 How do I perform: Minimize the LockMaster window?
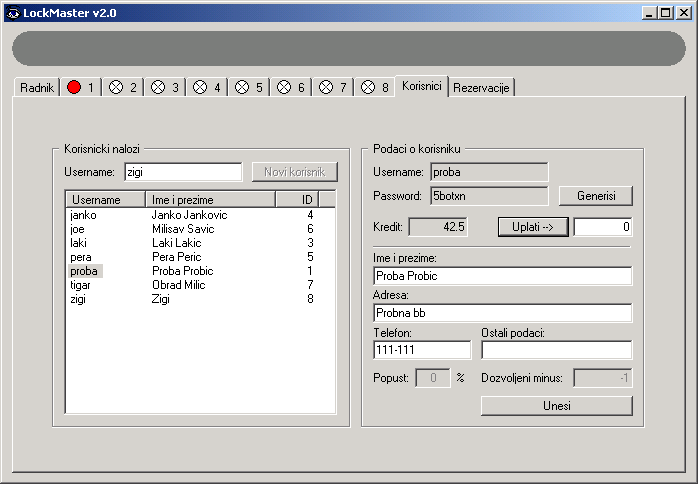649,13
